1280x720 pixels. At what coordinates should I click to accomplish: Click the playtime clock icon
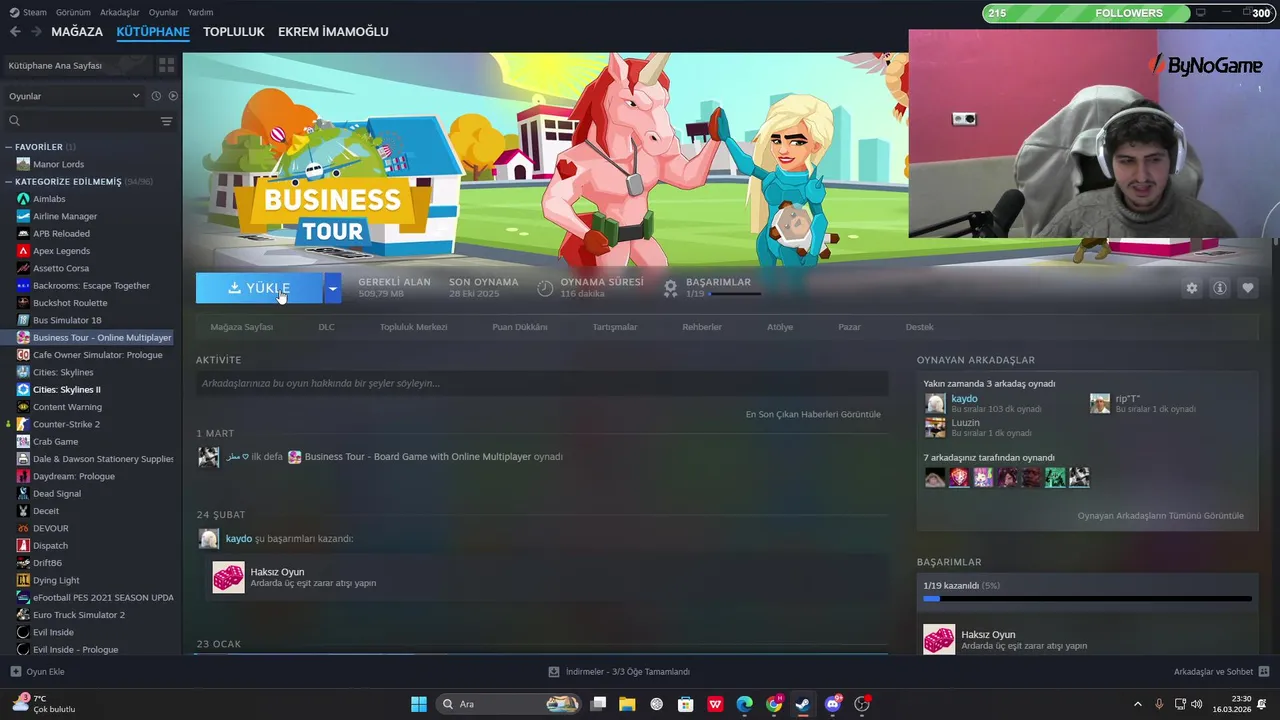point(545,288)
